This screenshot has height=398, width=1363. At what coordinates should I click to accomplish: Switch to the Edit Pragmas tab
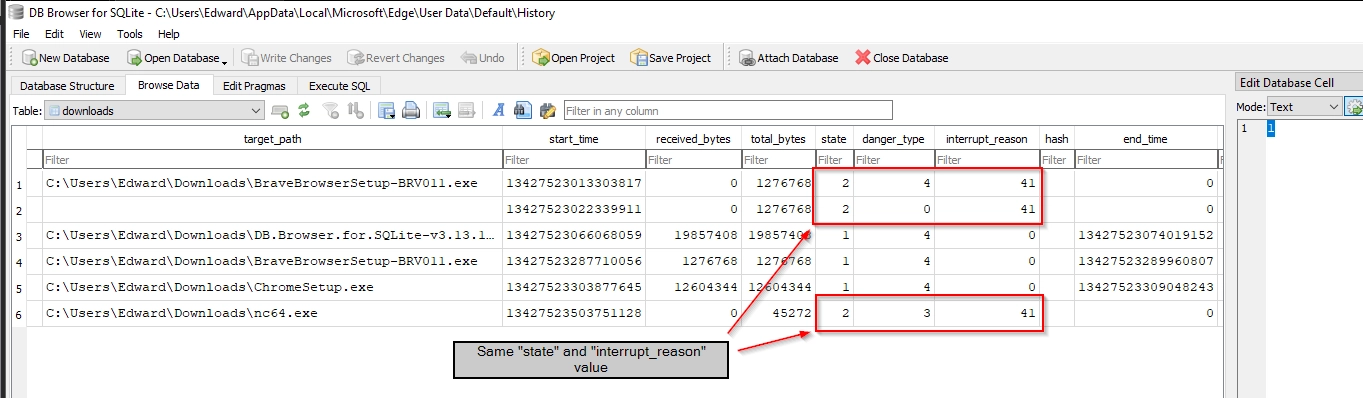click(x=254, y=86)
